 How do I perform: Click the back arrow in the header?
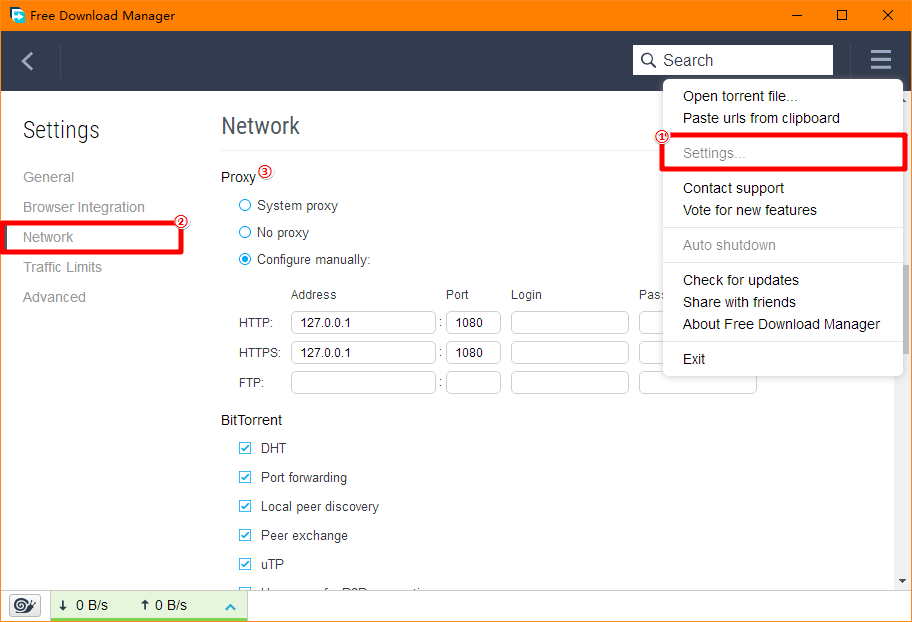pyautogui.click(x=27, y=61)
